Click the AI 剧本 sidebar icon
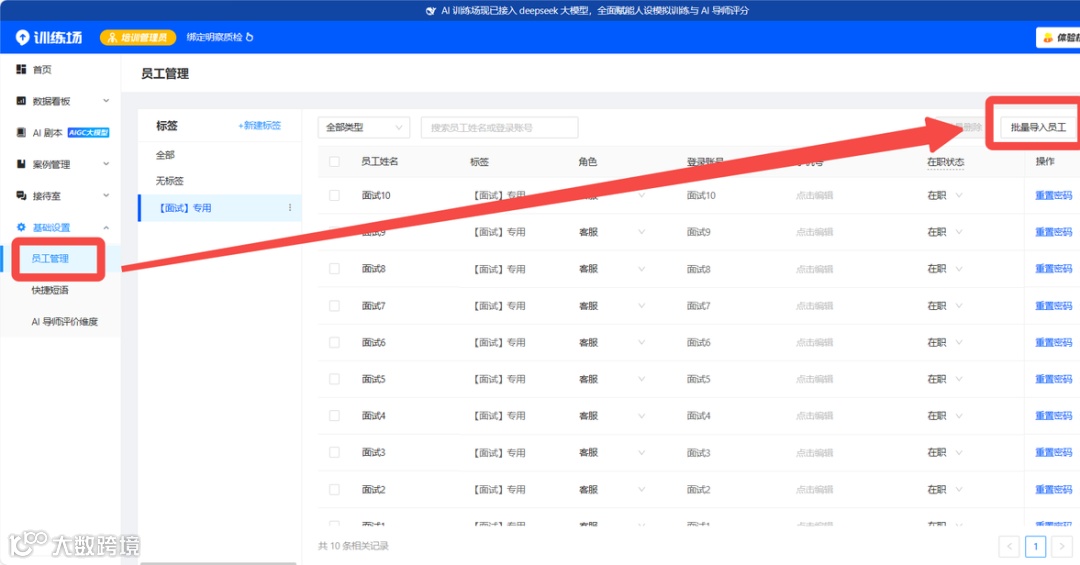 [21, 132]
